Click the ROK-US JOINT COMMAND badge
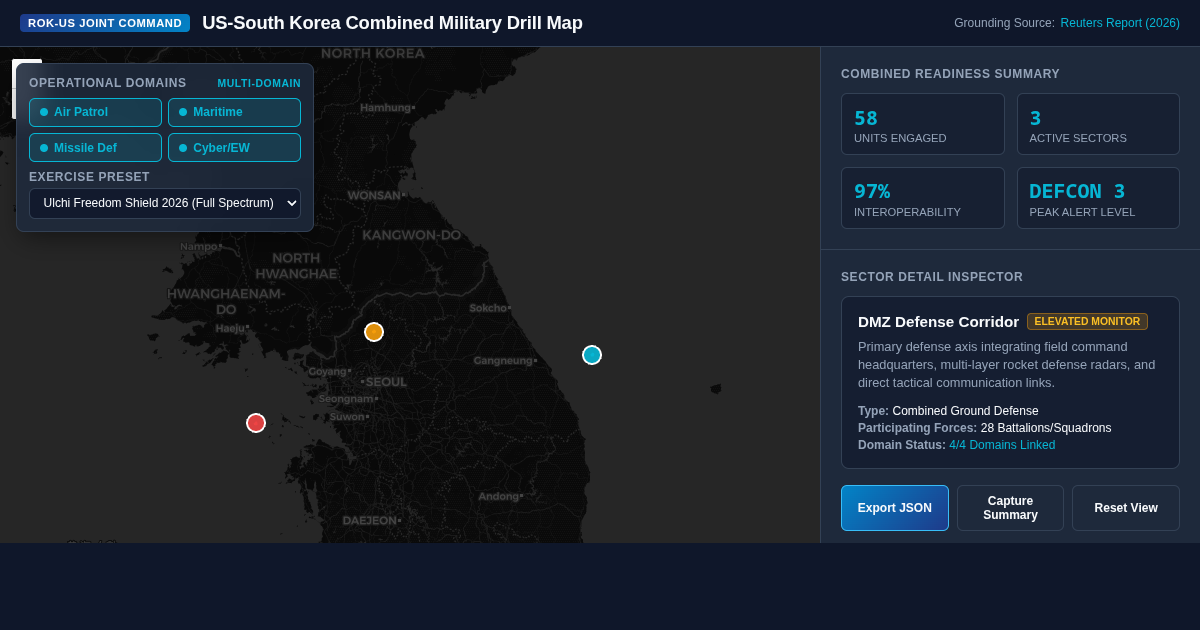 pyautogui.click(x=105, y=23)
